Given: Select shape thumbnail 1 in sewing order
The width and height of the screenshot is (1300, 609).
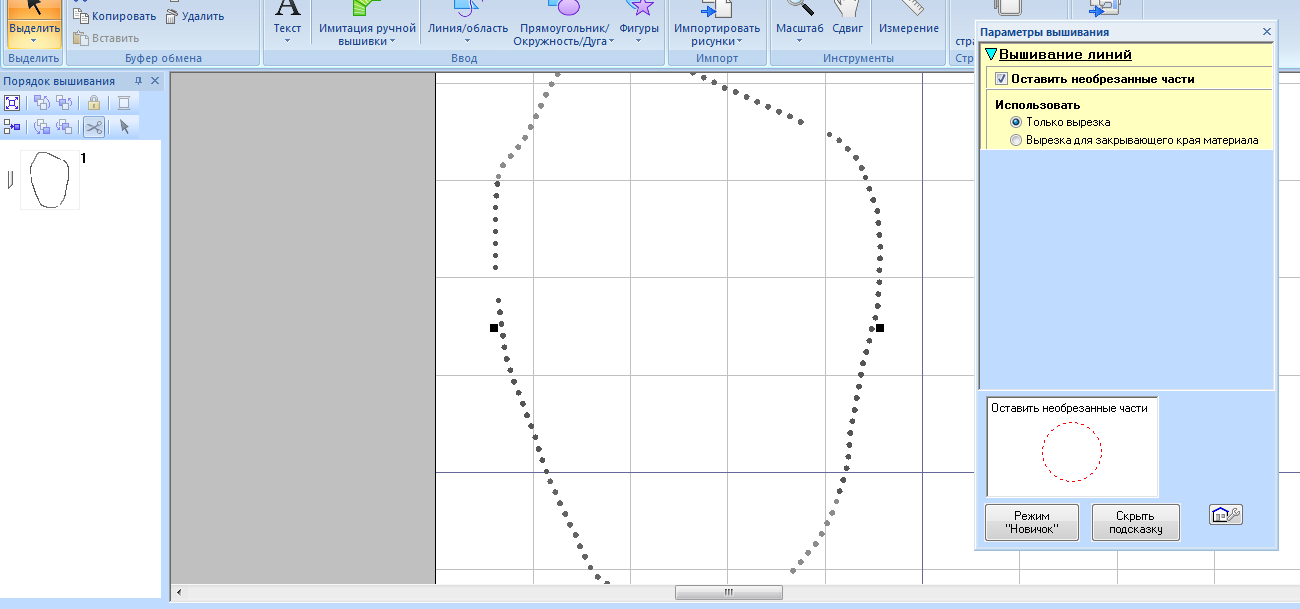Looking at the screenshot, I should click(49, 180).
